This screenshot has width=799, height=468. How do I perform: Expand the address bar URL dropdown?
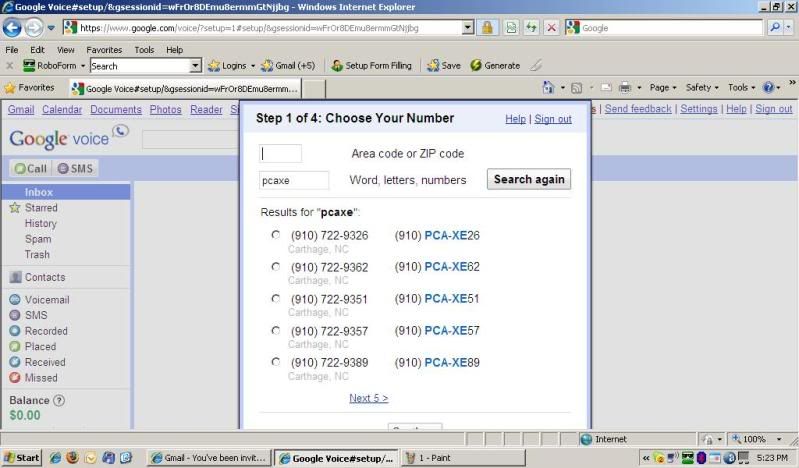(468, 28)
